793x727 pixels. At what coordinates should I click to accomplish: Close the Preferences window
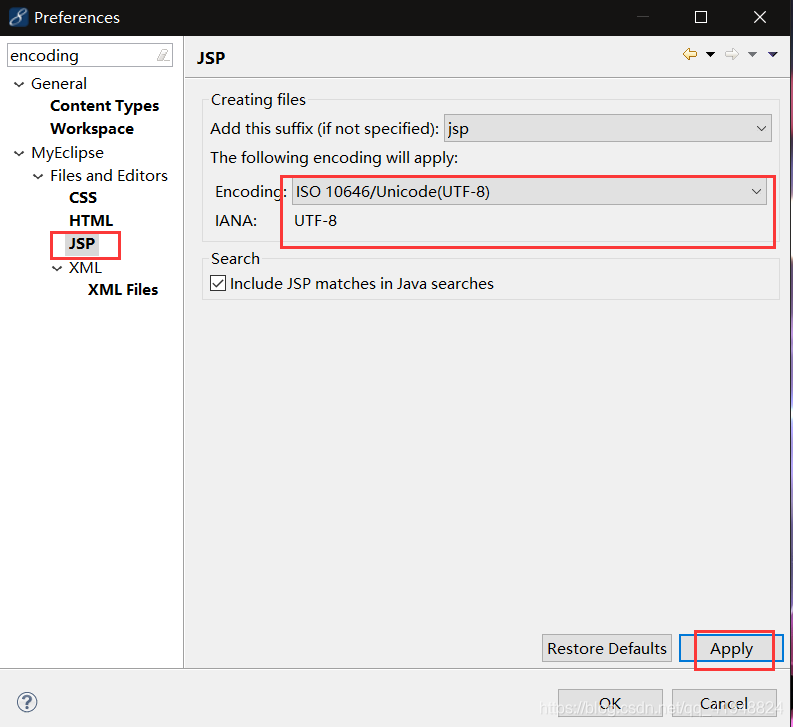[760, 17]
